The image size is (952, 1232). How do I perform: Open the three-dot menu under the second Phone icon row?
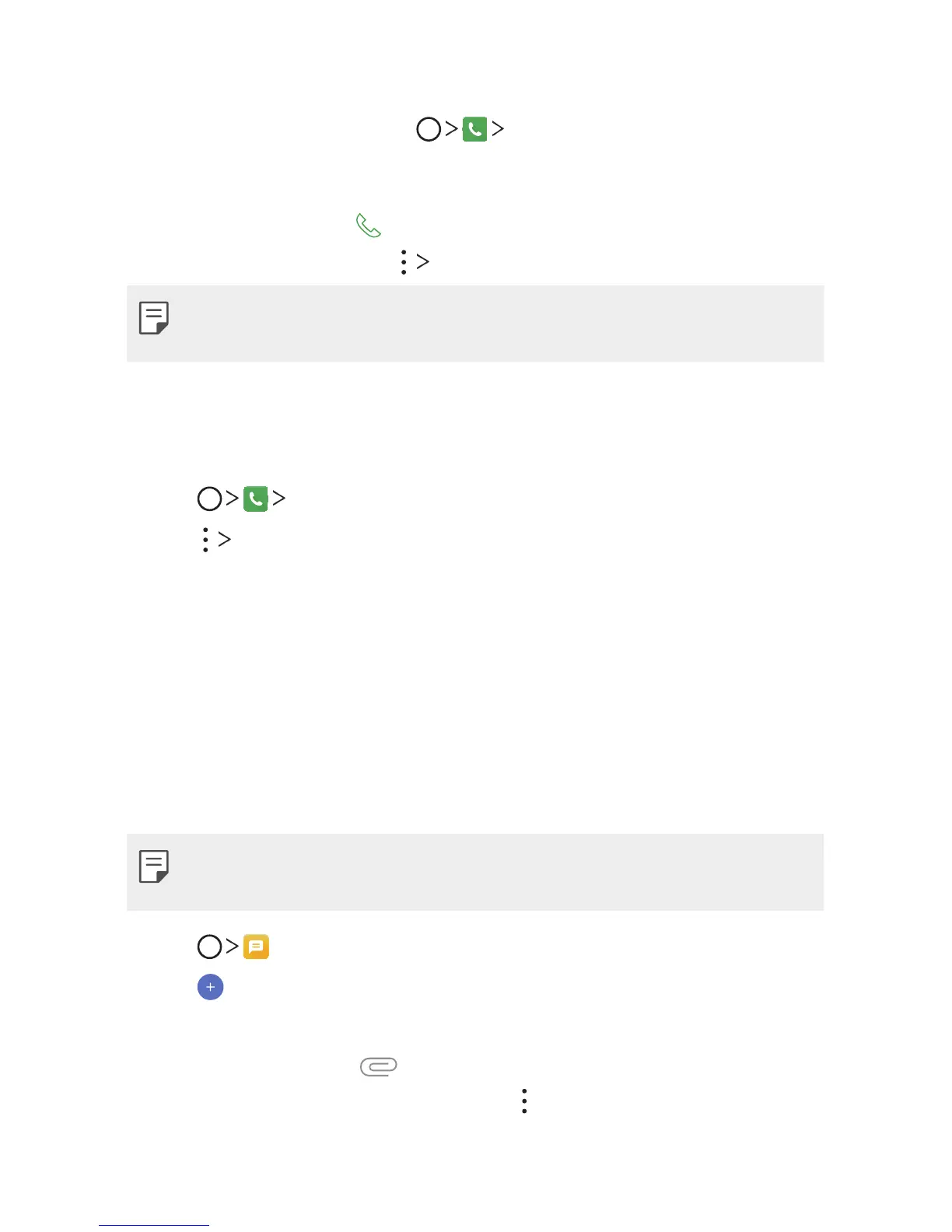(205, 539)
